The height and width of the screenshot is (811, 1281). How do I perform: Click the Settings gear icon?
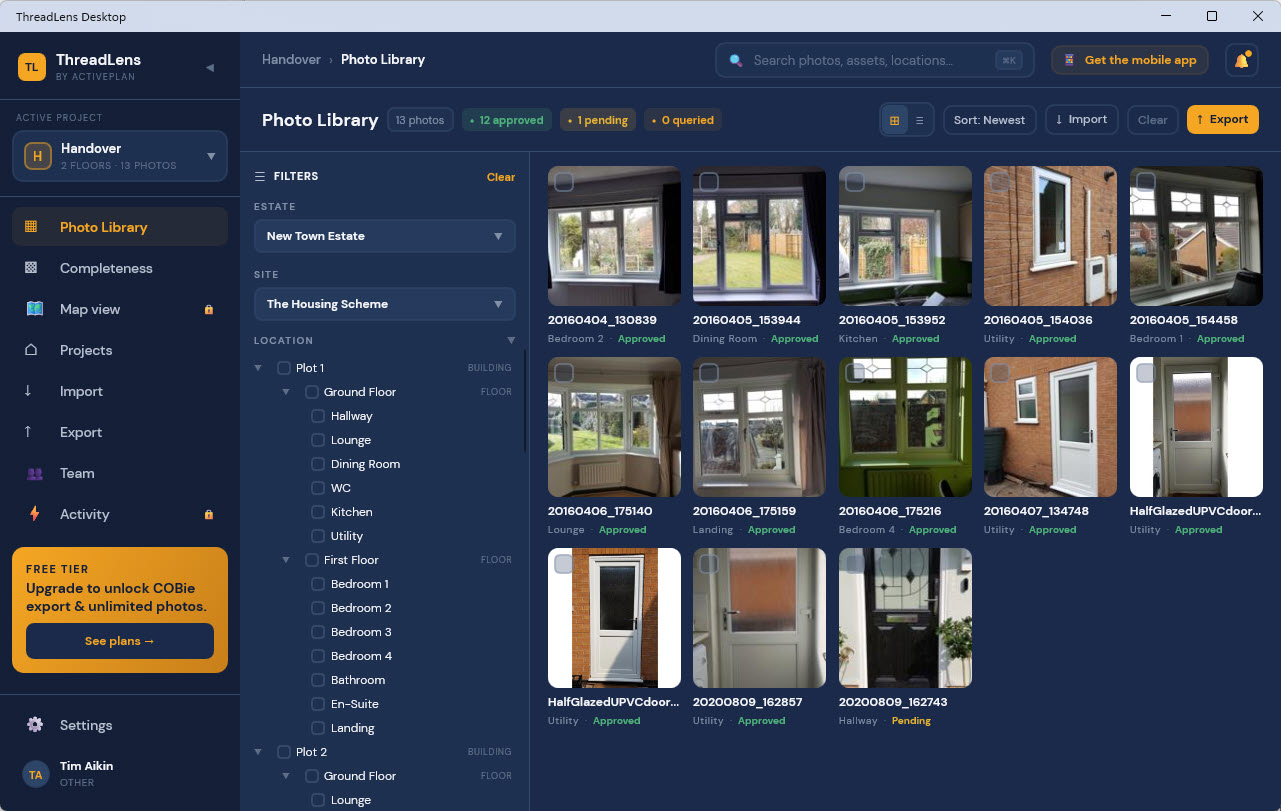(35, 725)
